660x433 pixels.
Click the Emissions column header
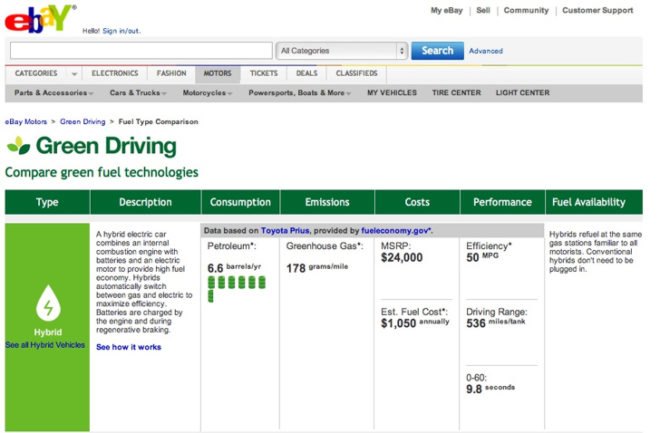tap(327, 202)
